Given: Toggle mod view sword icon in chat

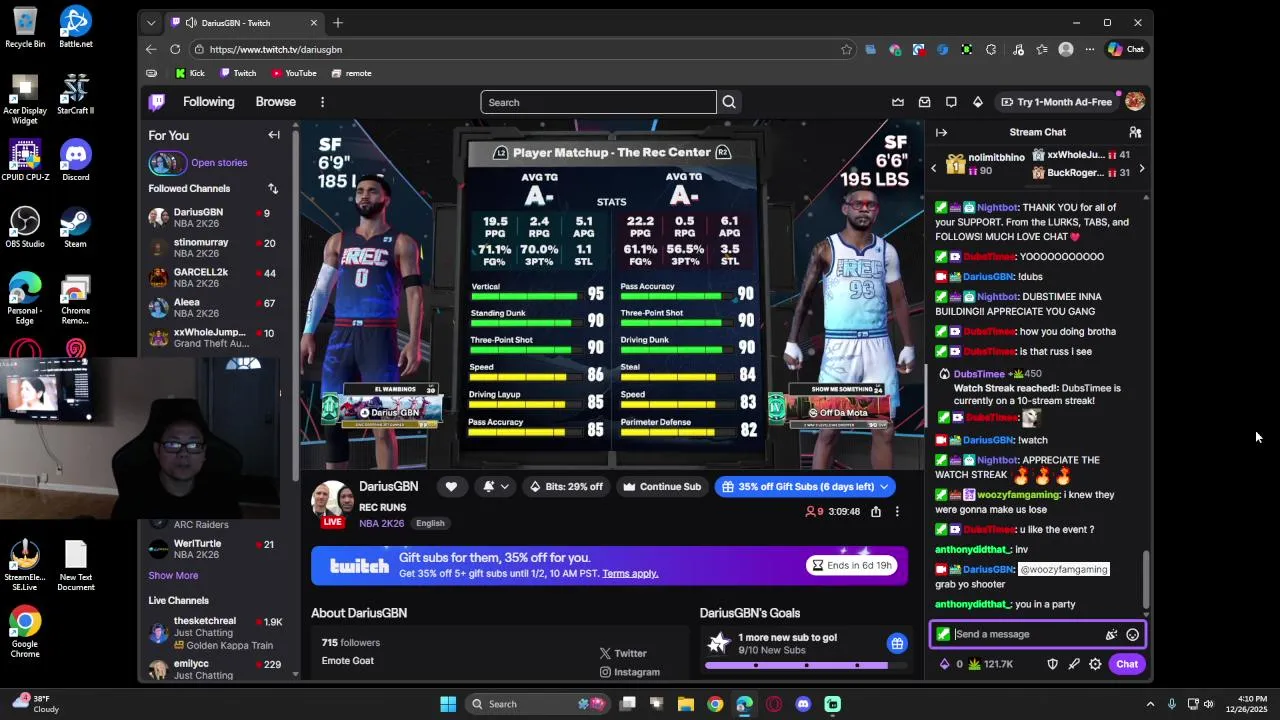Looking at the screenshot, I should 1074,664.
